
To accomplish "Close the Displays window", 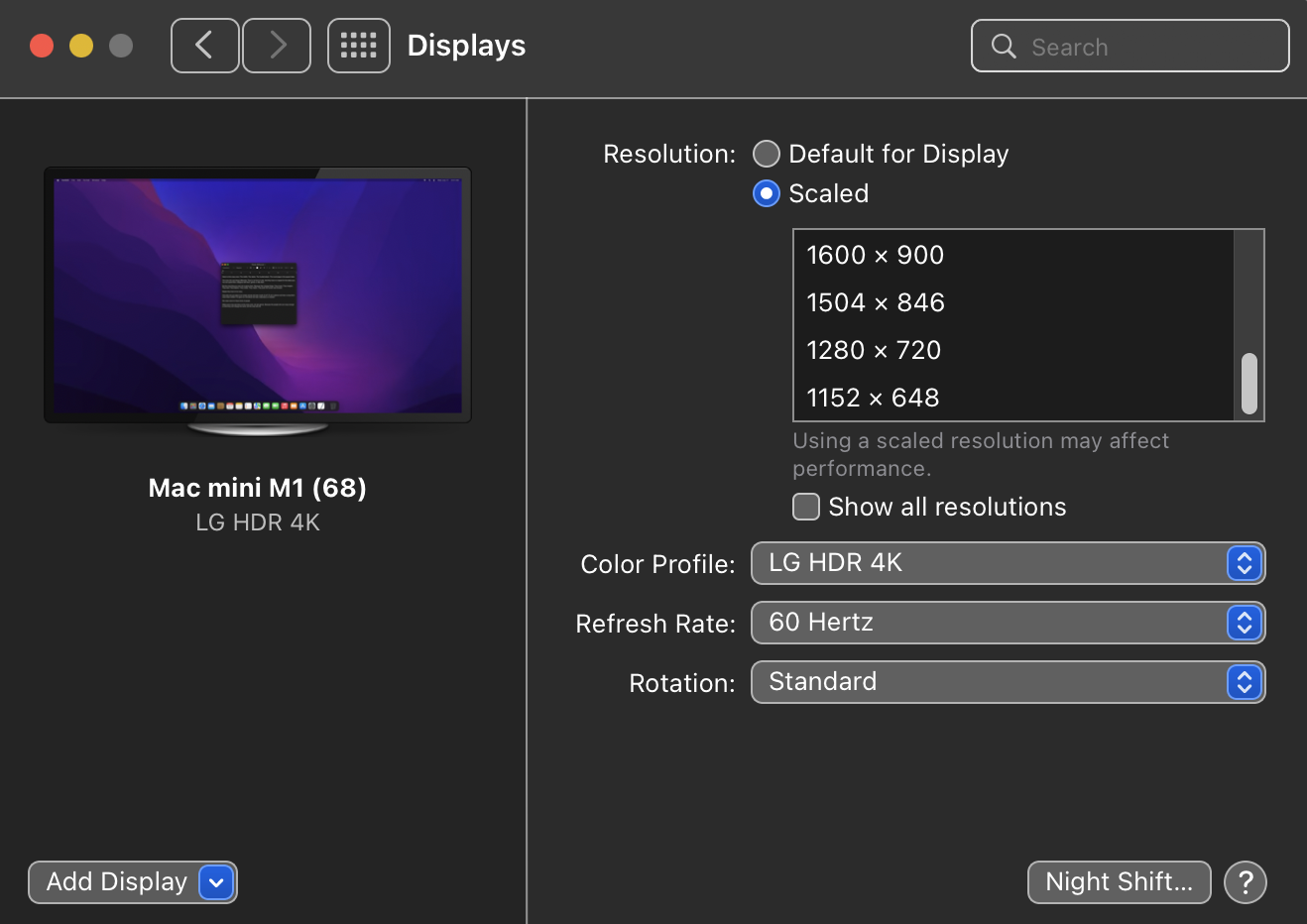I will 42,46.
